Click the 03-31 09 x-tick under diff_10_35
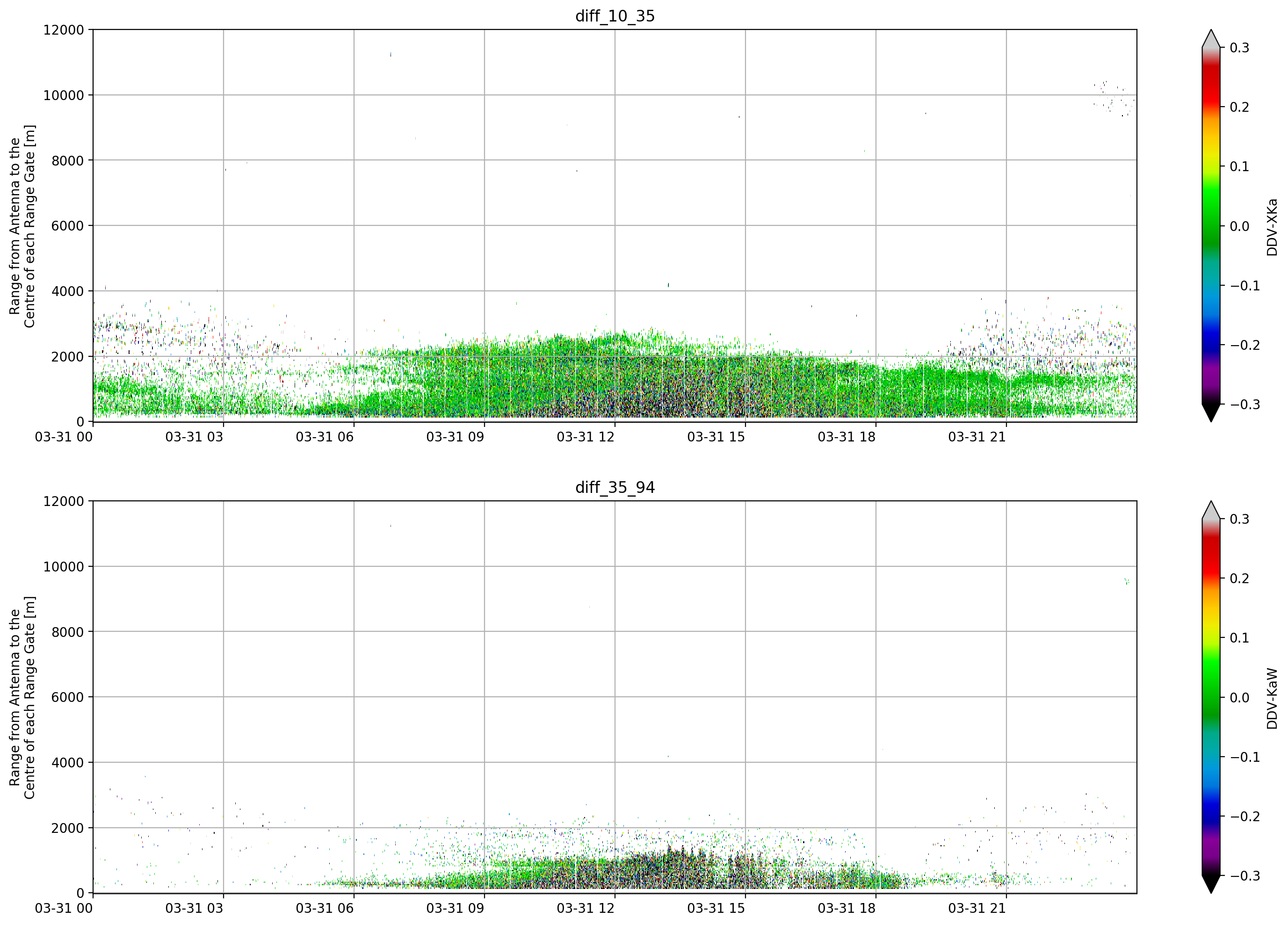Screen dimensions: 1288x925 point(456,437)
